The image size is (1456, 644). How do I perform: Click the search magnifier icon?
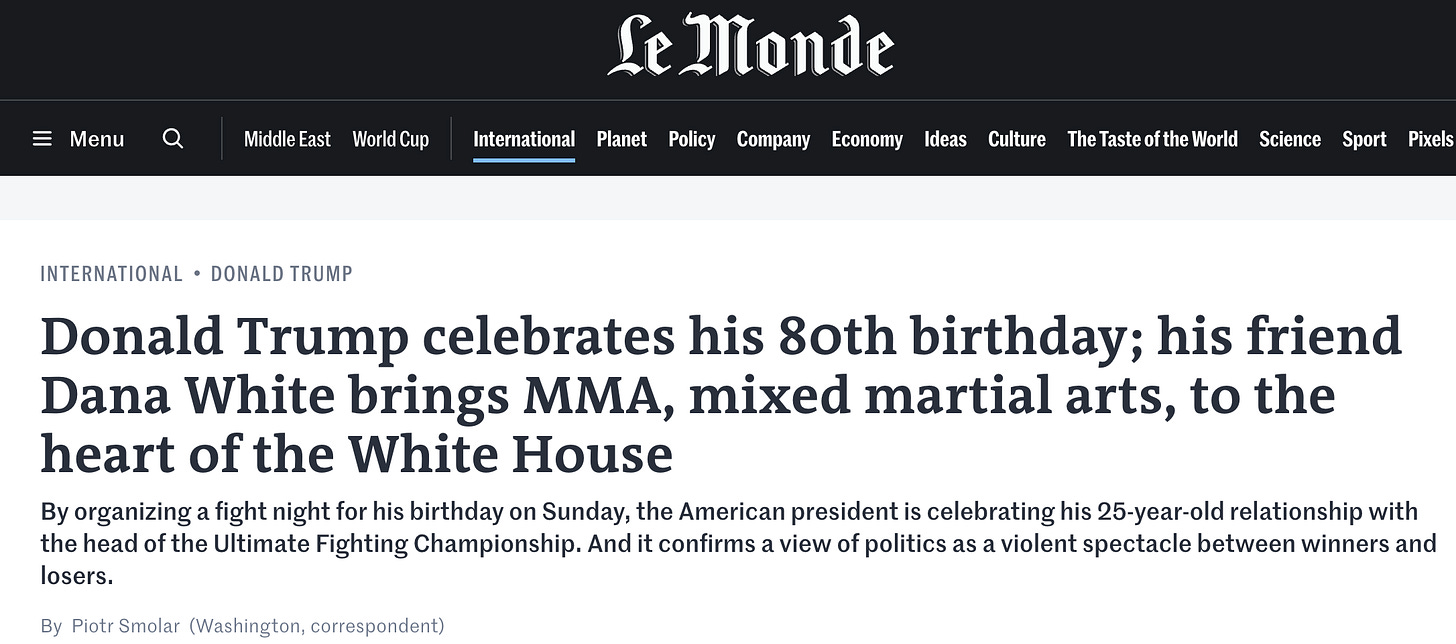click(x=173, y=139)
